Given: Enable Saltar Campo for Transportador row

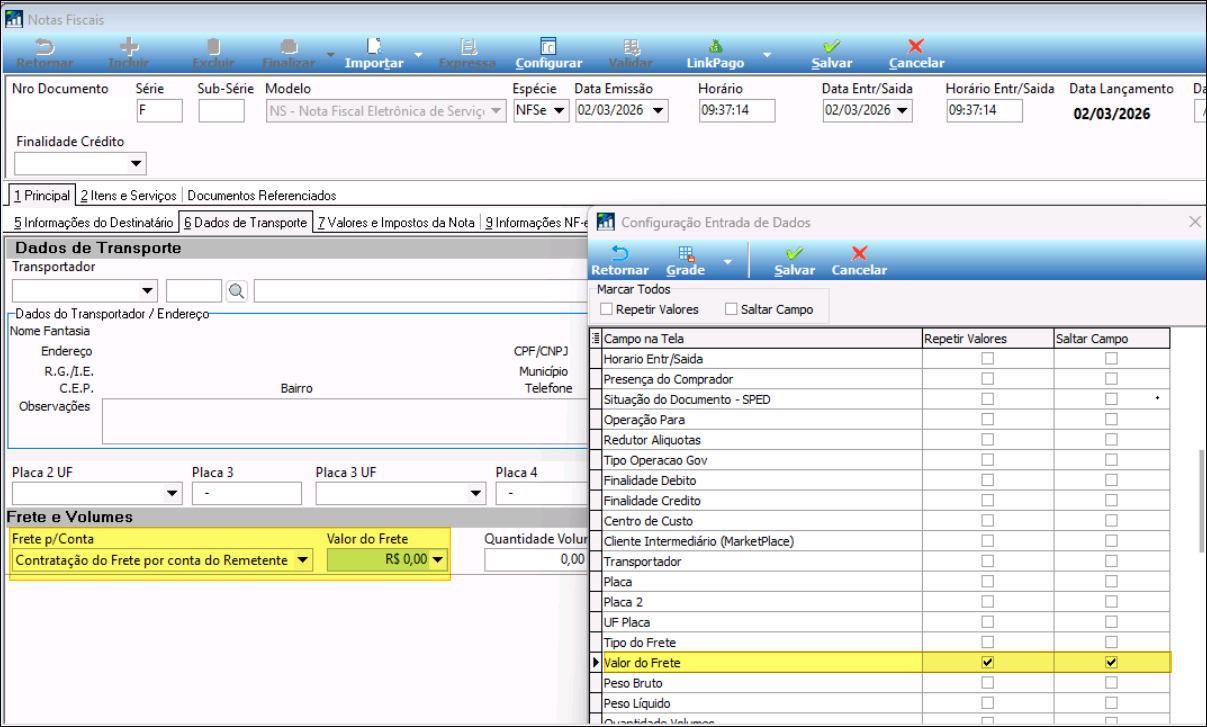Looking at the screenshot, I should (1111, 561).
